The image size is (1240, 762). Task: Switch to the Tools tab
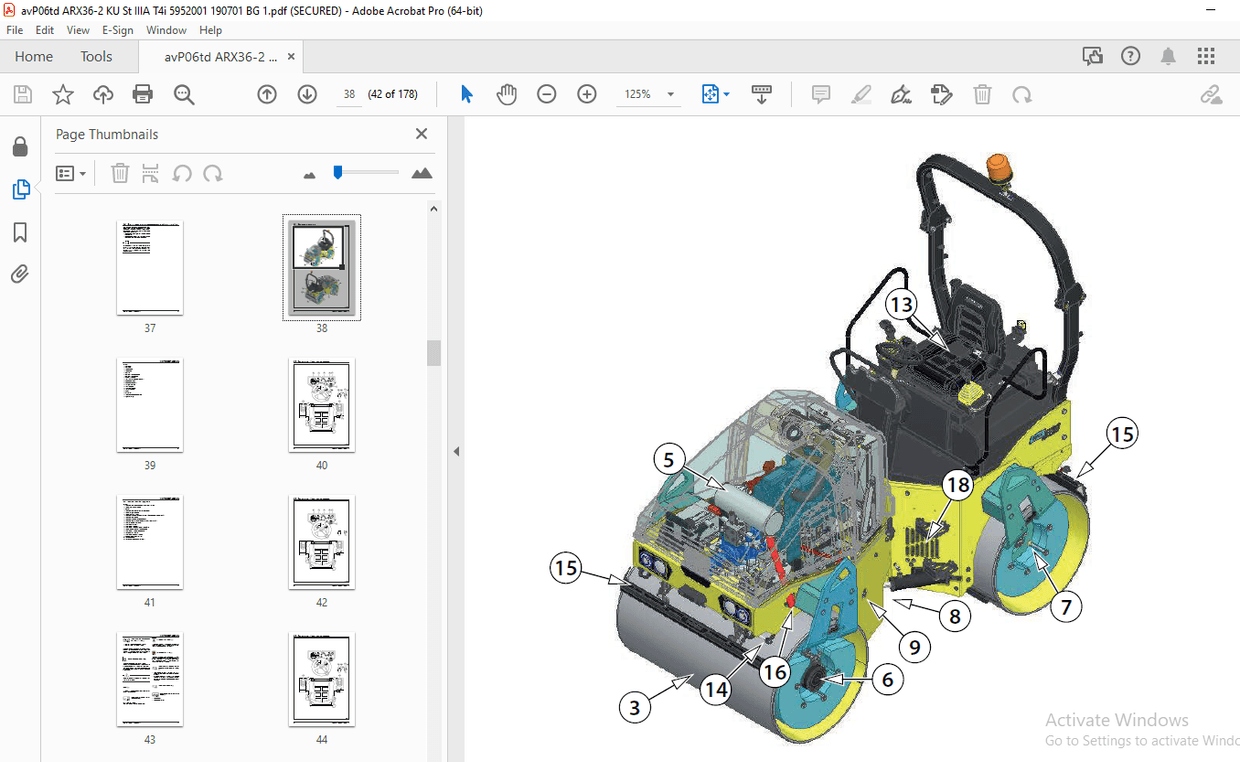[x=96, y=57]
